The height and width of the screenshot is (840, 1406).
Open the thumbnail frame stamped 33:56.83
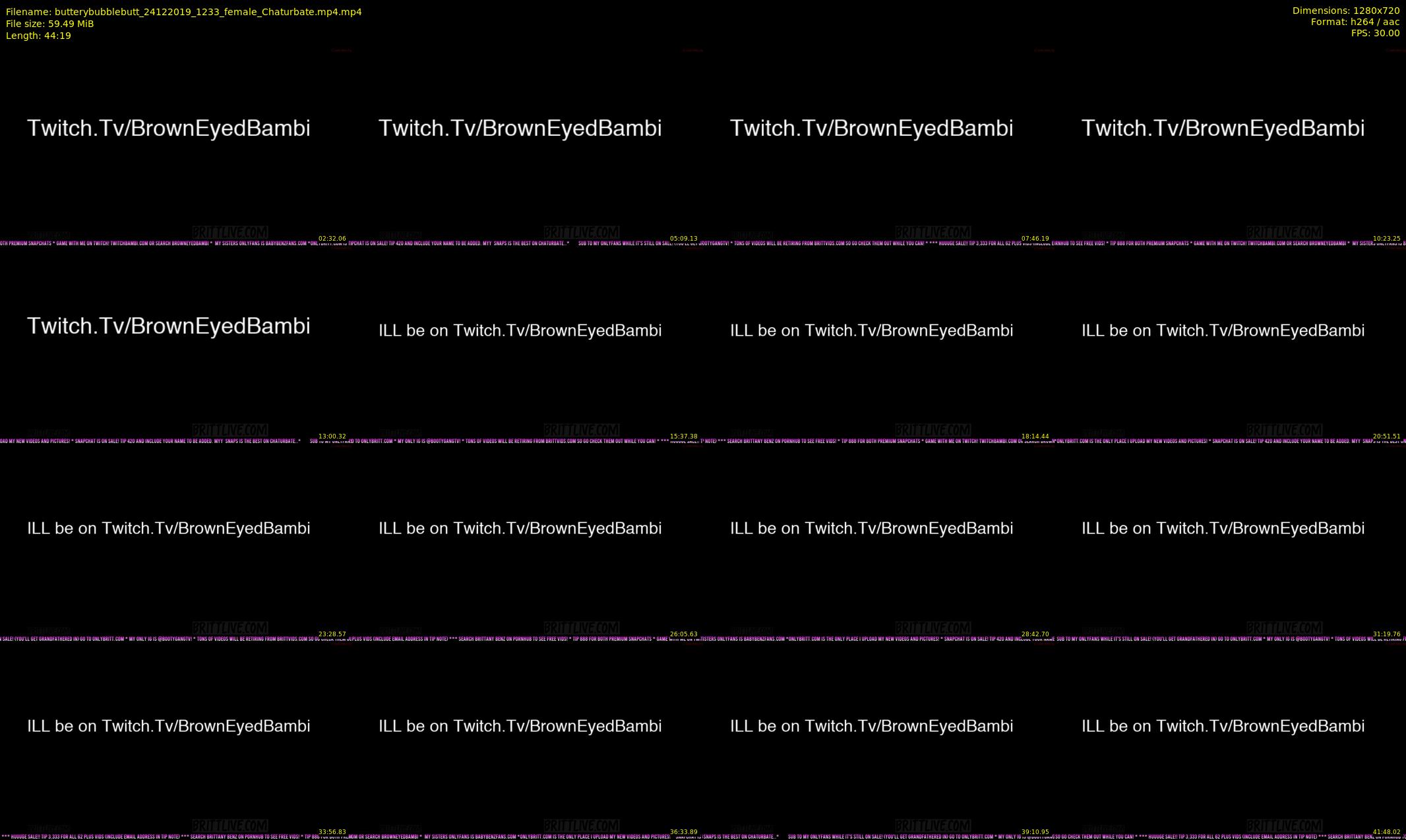click(175, 740)
